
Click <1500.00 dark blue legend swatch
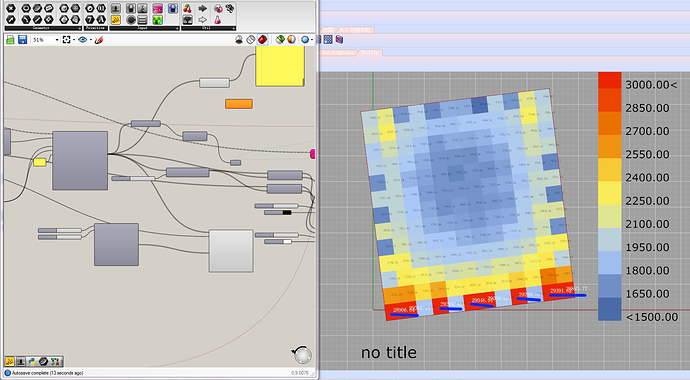(609, 309)
